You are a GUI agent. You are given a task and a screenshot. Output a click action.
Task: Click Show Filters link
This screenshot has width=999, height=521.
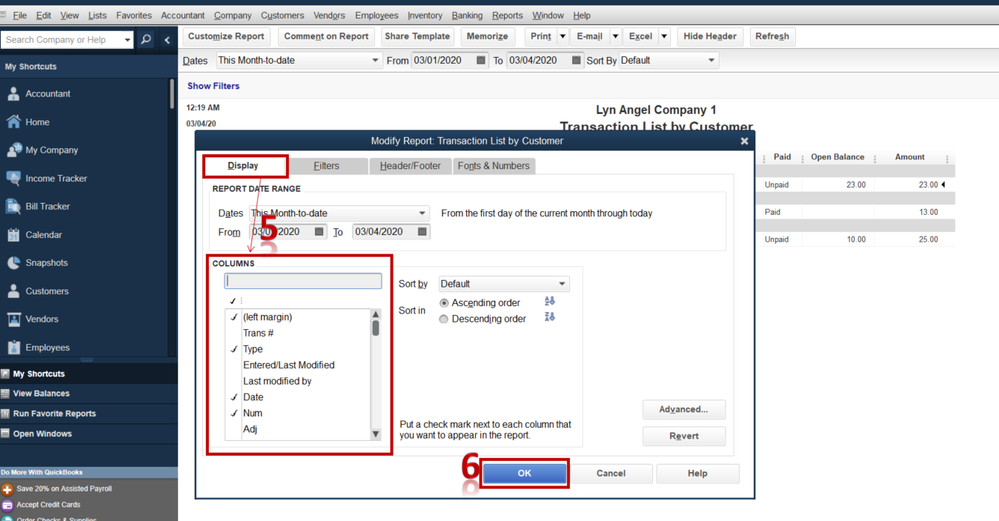tap(213, 86)
